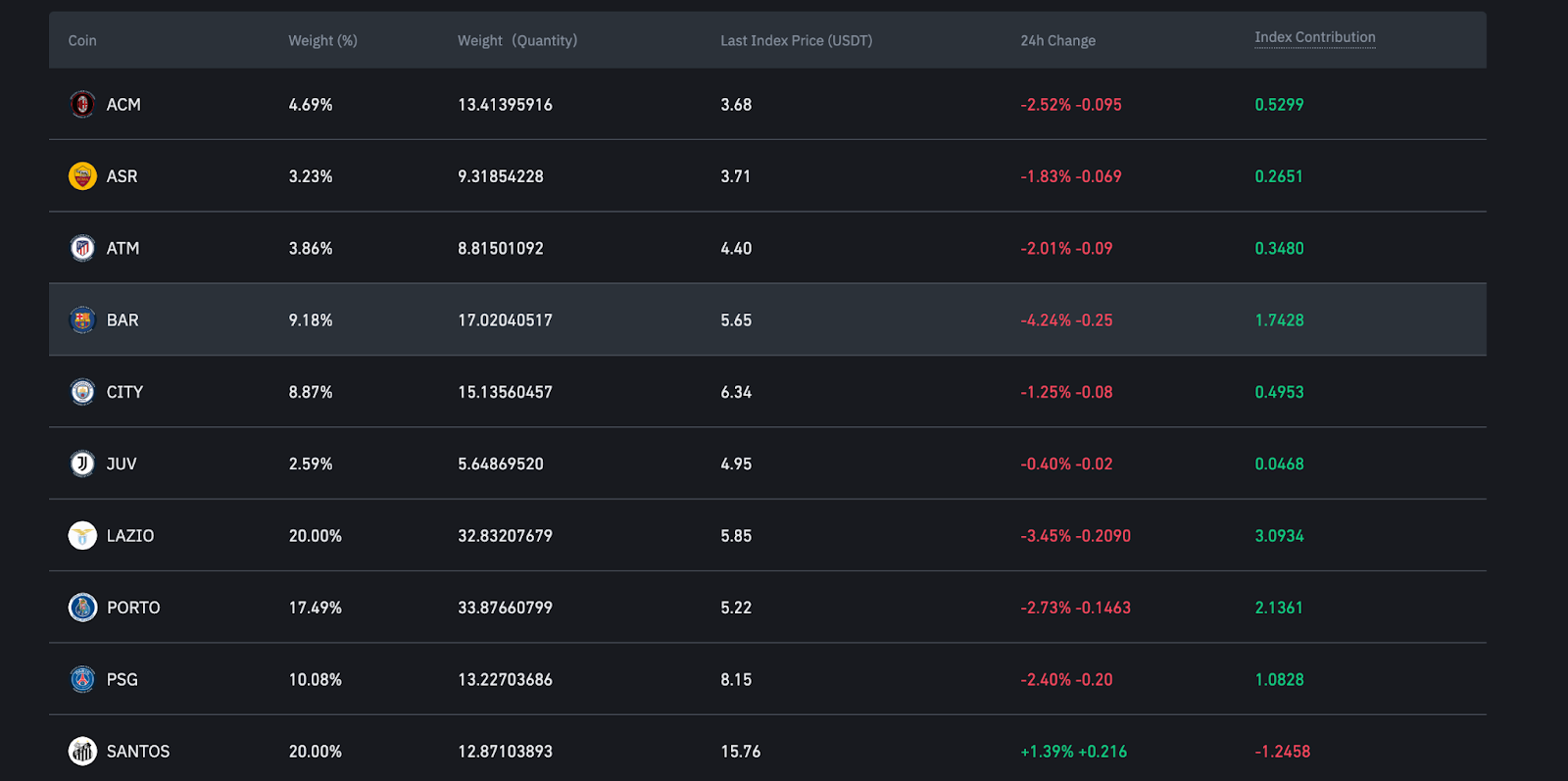Click PSG's last index price 8.15
Viewport: 1568px width, 781px height.
(x=736, y=680)
